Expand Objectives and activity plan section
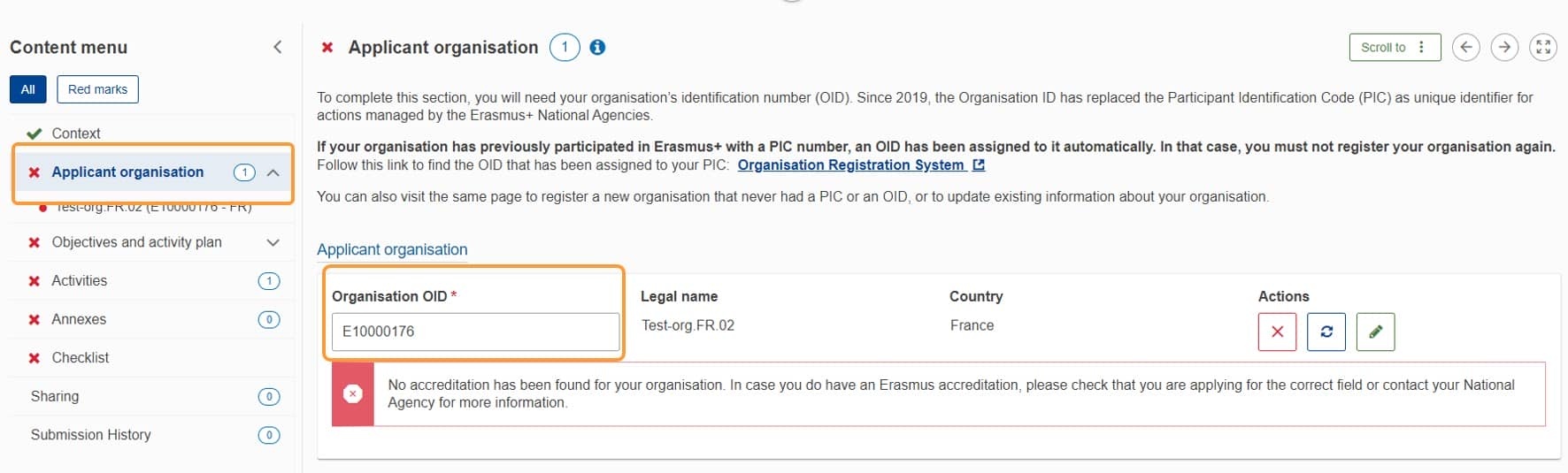The width and height of the screenshot is (1568, 473). point(273,242)
